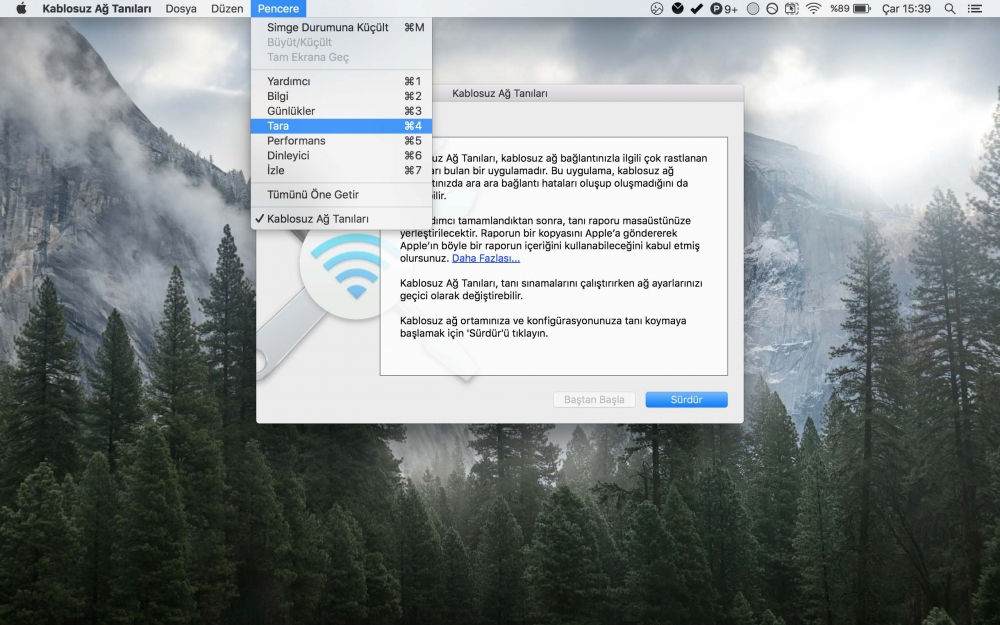This screenshot has height=625, width=1000.
Task: Choose İzle from the Pencere menu
Action: click(x=341, y=170)
